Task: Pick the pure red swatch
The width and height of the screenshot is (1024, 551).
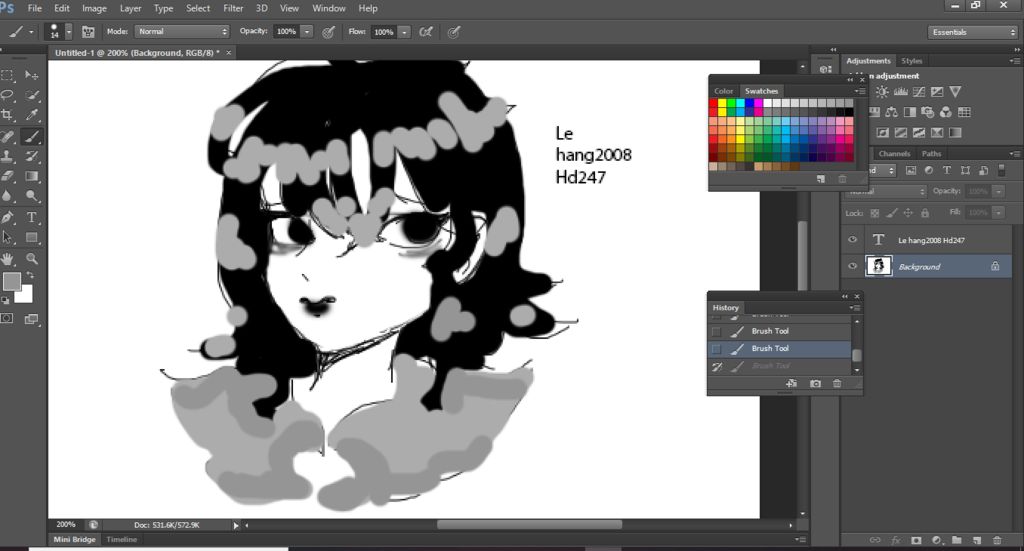Action: (x=714, y=103)
